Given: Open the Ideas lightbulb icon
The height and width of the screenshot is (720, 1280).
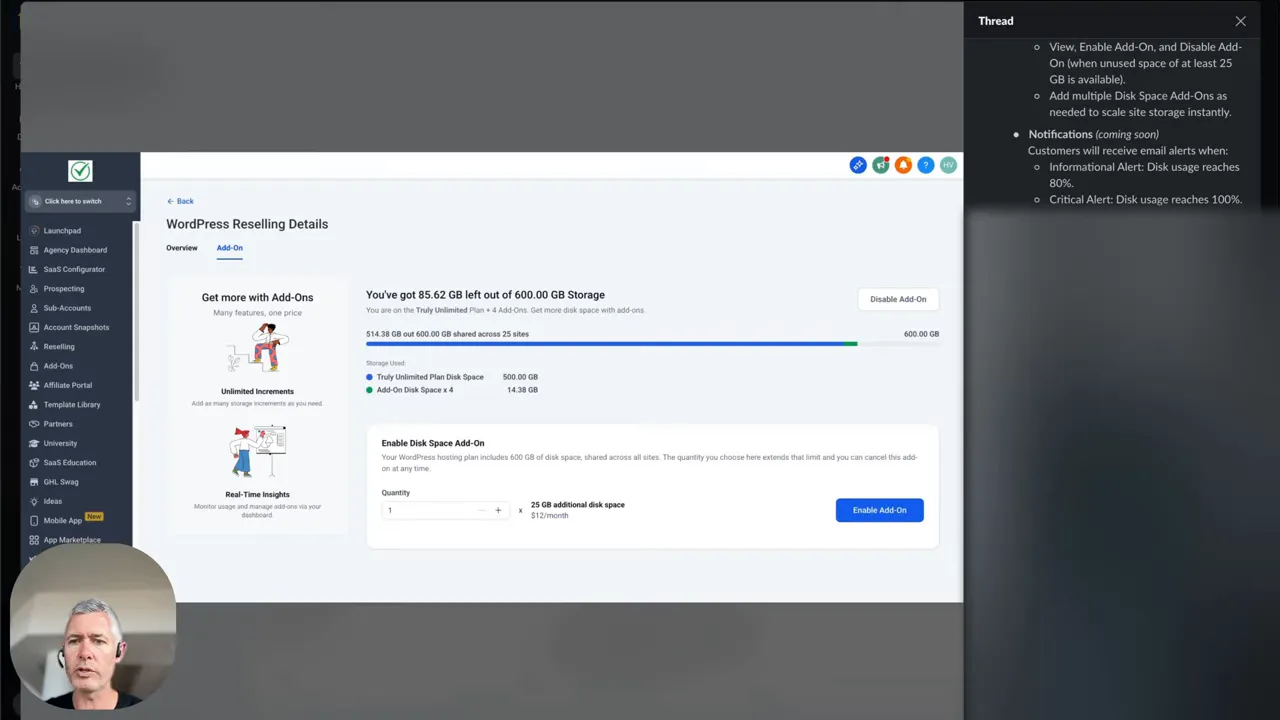Looking at the screenshot, I should pyautogui.click(x=34, y=501).
